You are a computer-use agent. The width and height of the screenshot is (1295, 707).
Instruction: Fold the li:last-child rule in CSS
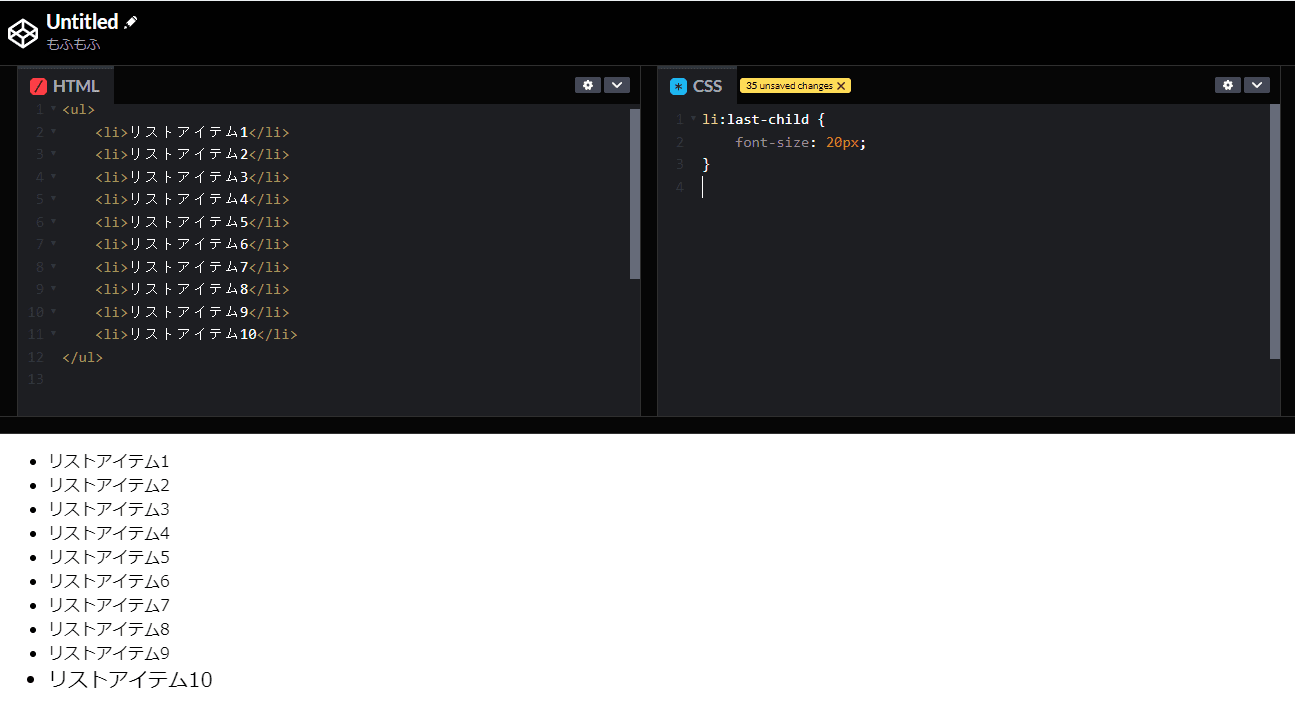tap(693, 119)
